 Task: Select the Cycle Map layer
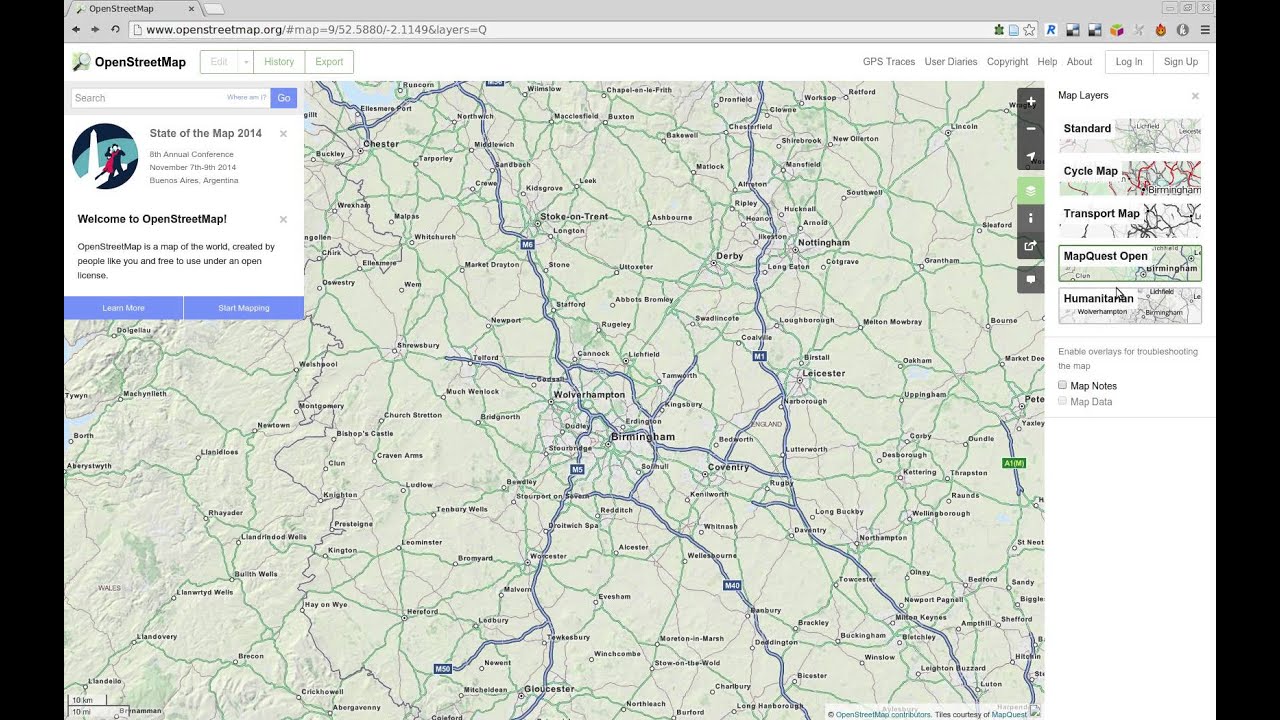(1130, 178)
